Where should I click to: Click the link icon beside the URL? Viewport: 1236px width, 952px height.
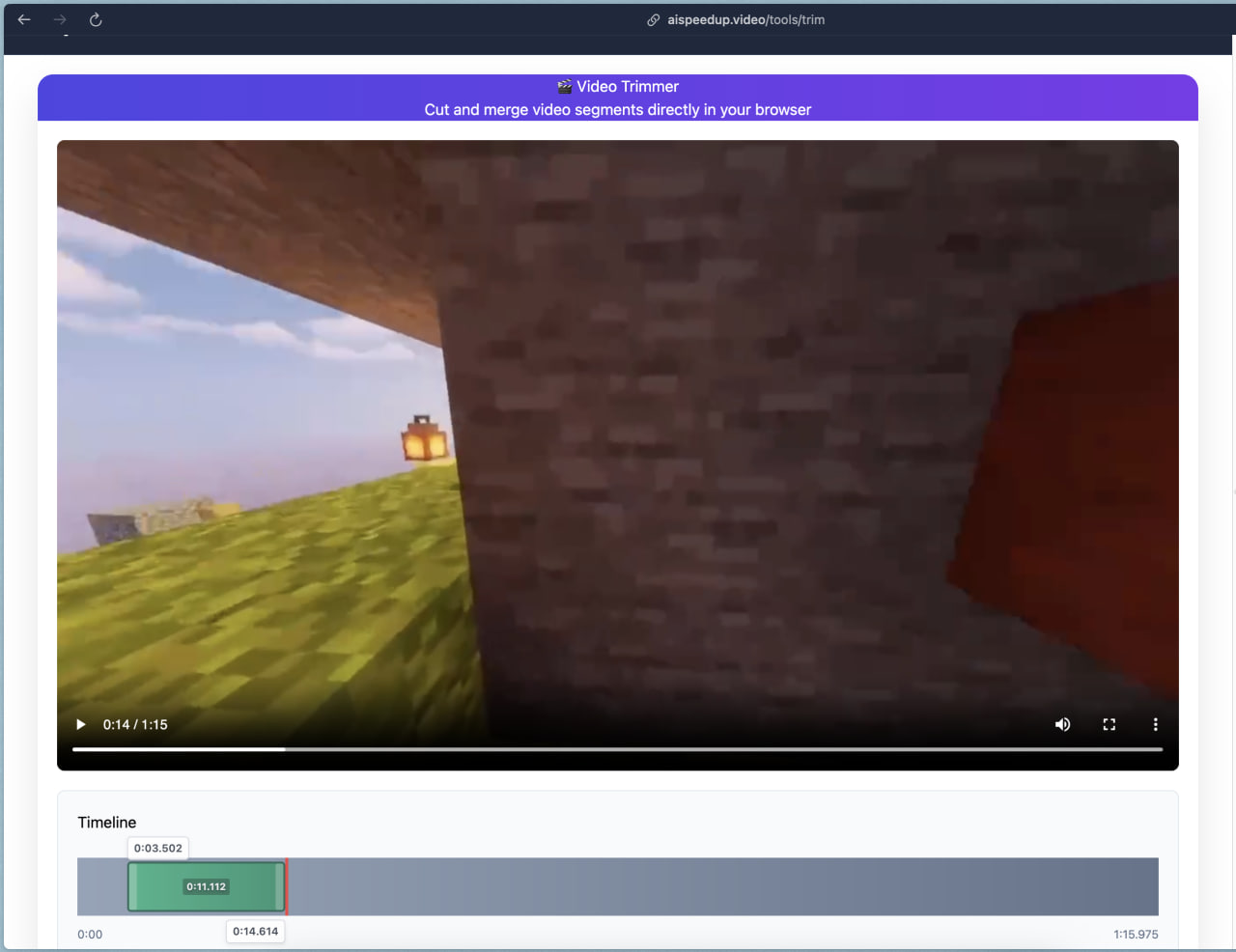[654, 19]
